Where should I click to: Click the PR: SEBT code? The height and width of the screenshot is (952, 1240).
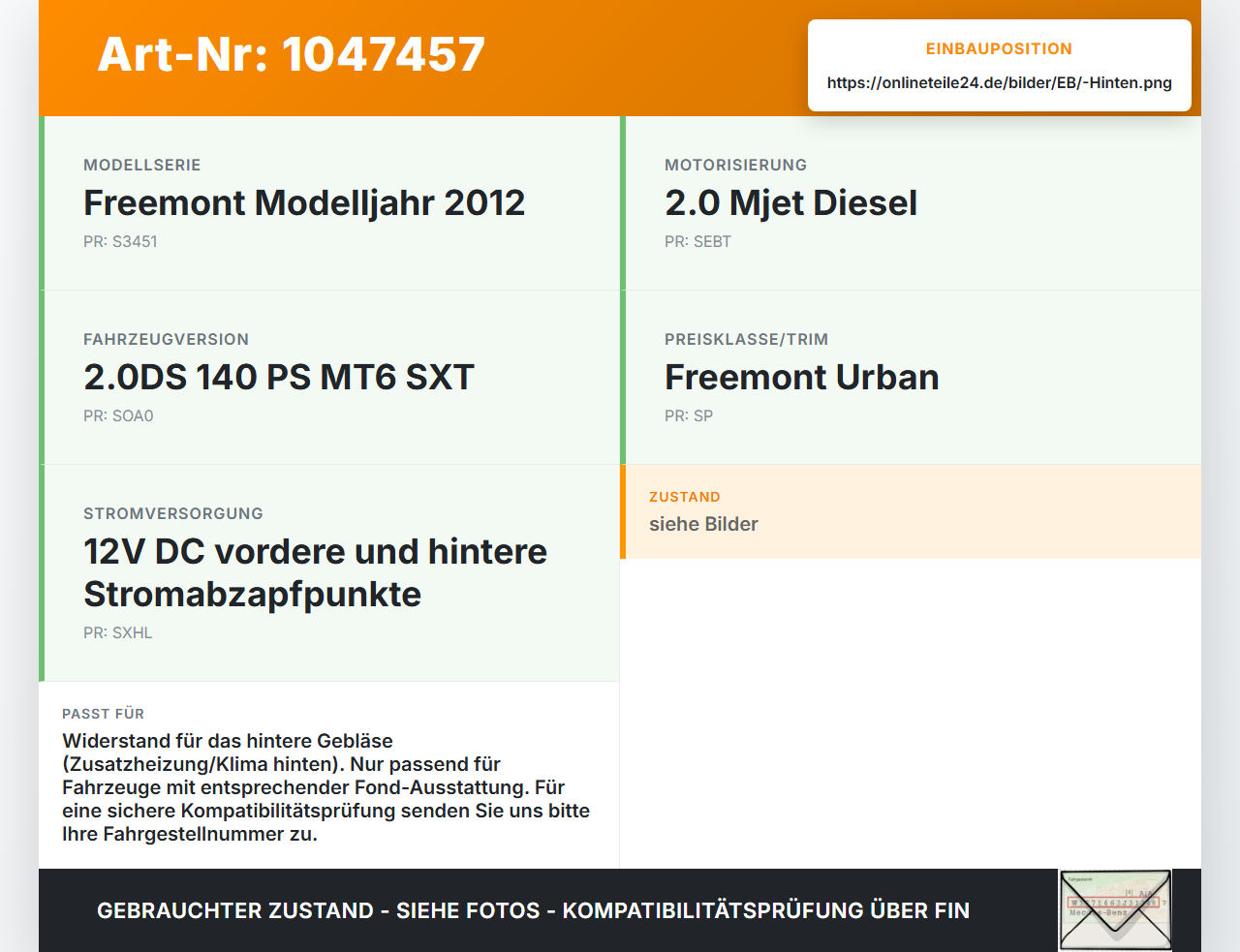(697, 241)
